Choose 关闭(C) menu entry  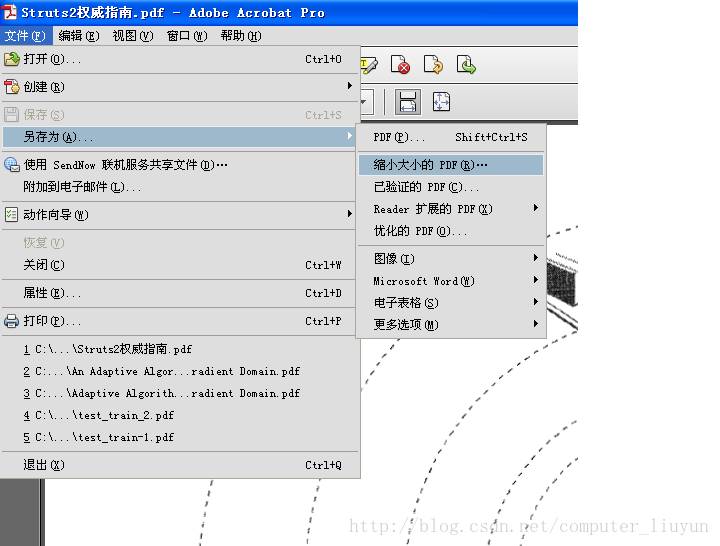(179, 265)
